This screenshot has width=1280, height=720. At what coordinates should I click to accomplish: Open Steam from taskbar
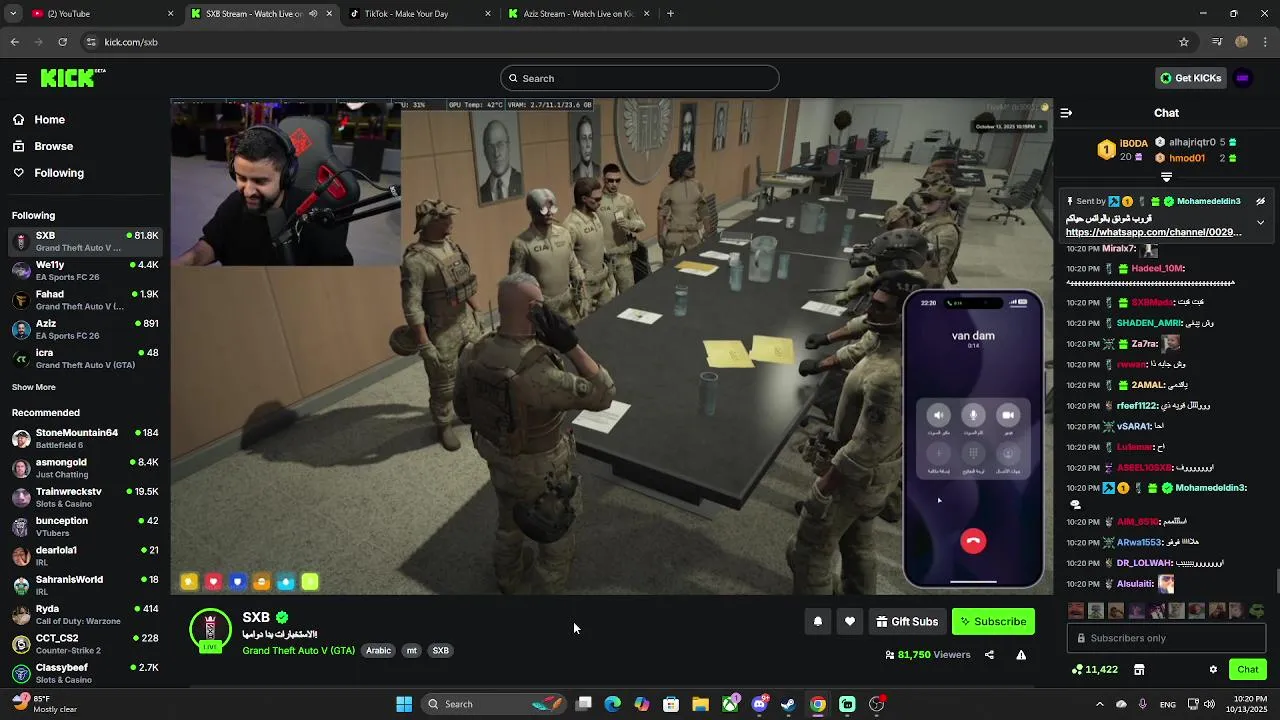(788, 704)
